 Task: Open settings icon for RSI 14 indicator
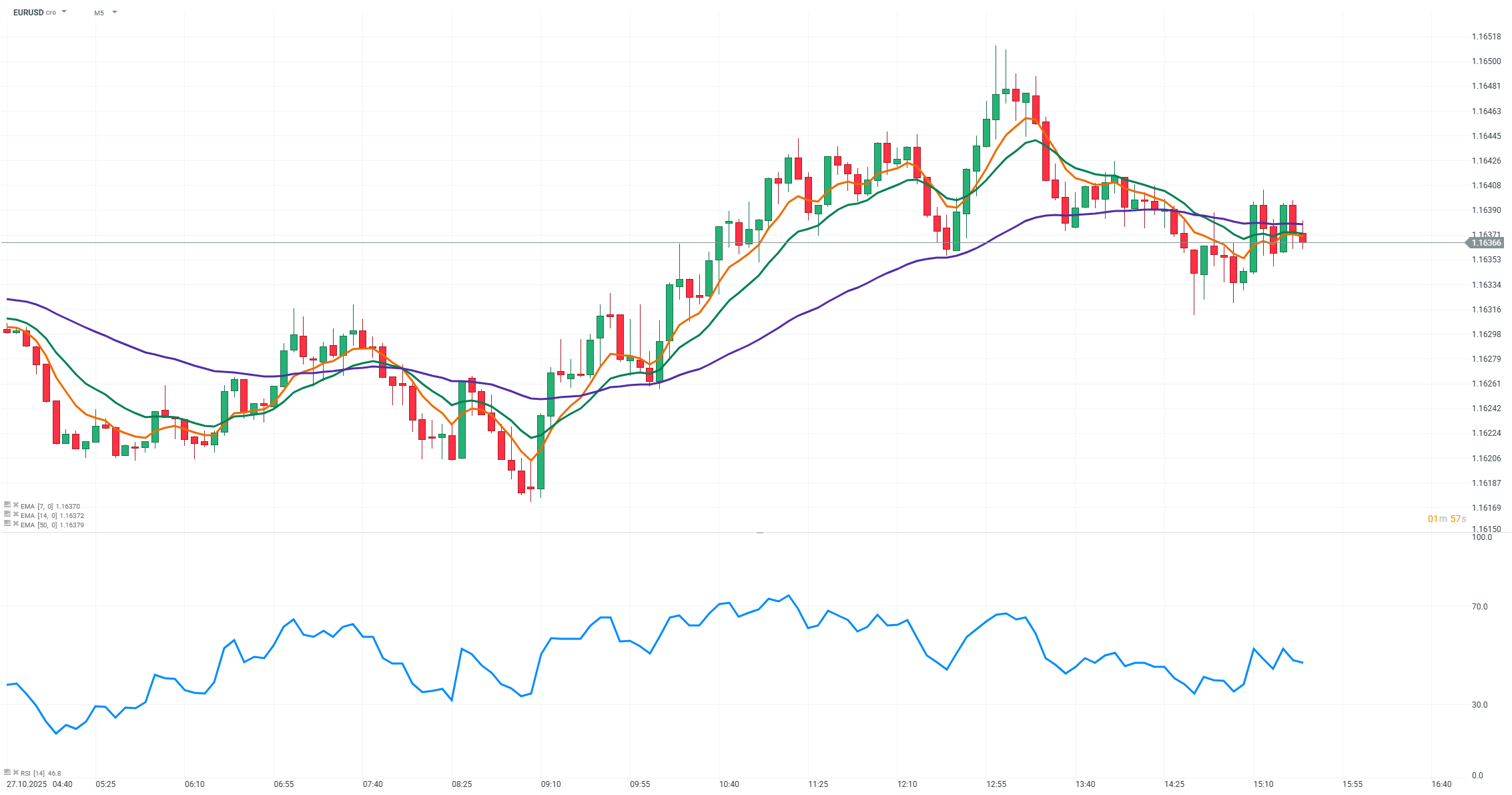(x=7, y=772)
